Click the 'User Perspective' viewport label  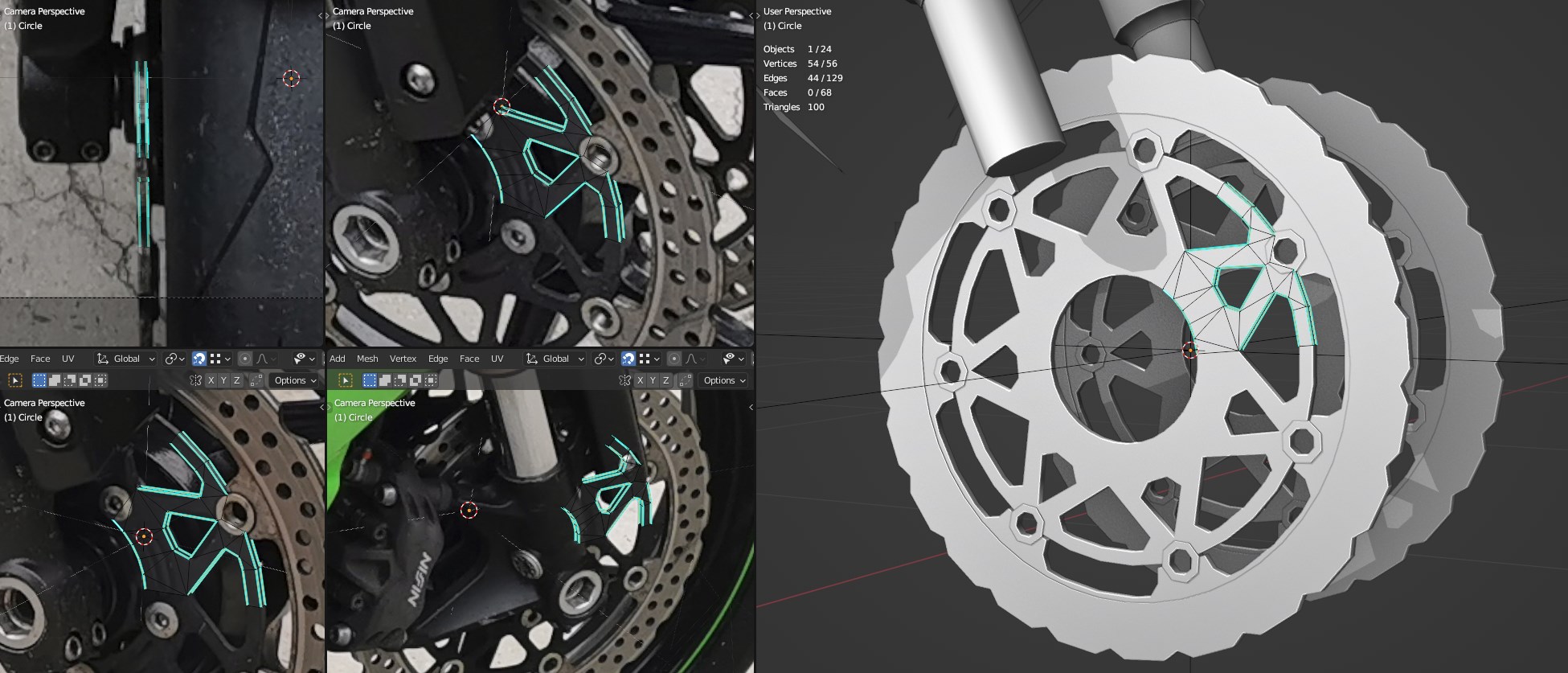click(797, 11)
